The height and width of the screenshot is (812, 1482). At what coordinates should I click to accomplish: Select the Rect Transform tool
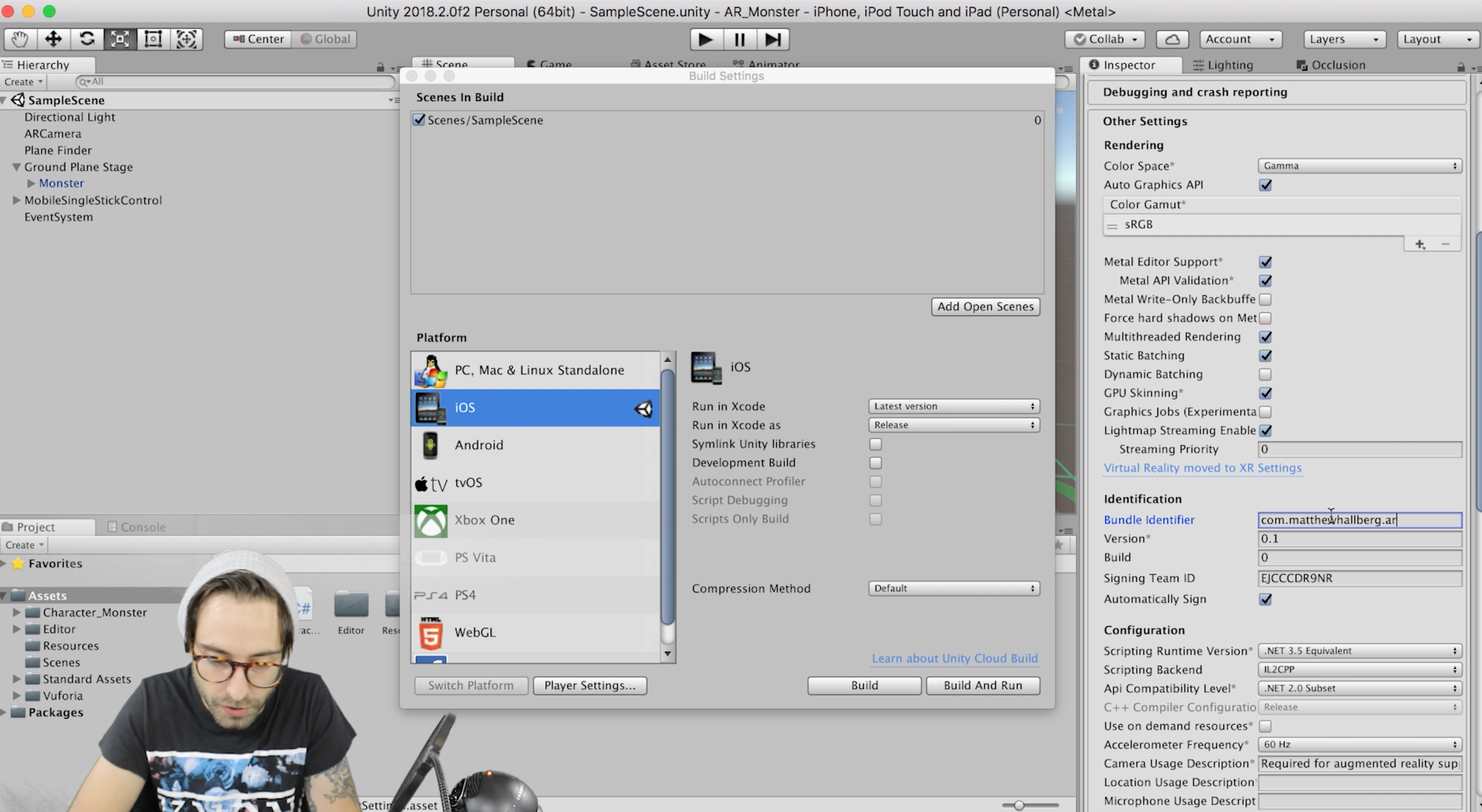click(x=153, y=39)
